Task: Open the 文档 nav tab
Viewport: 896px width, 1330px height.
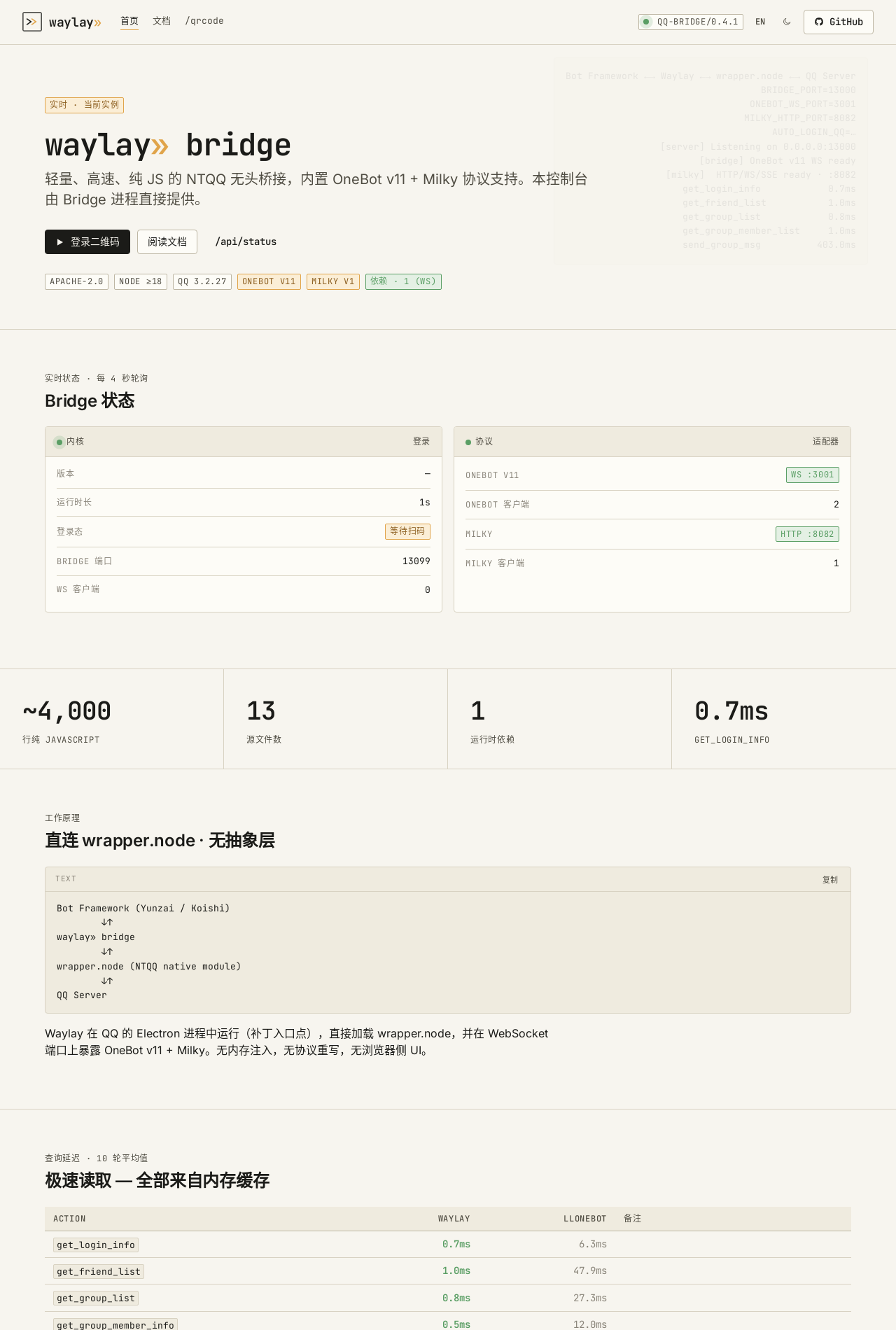Action: click(x=162, y=21)
